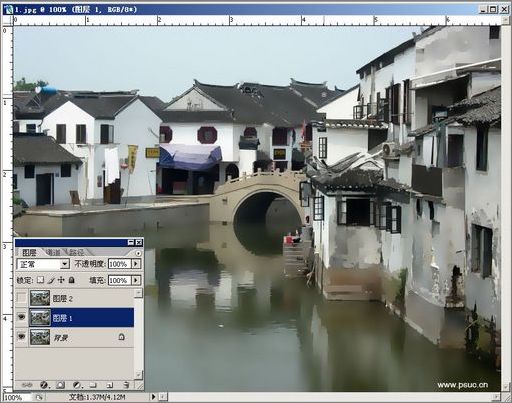512x403 pixels.
Task: Open the Add layer style (fx) button
Action: click(x=44, y=385)
